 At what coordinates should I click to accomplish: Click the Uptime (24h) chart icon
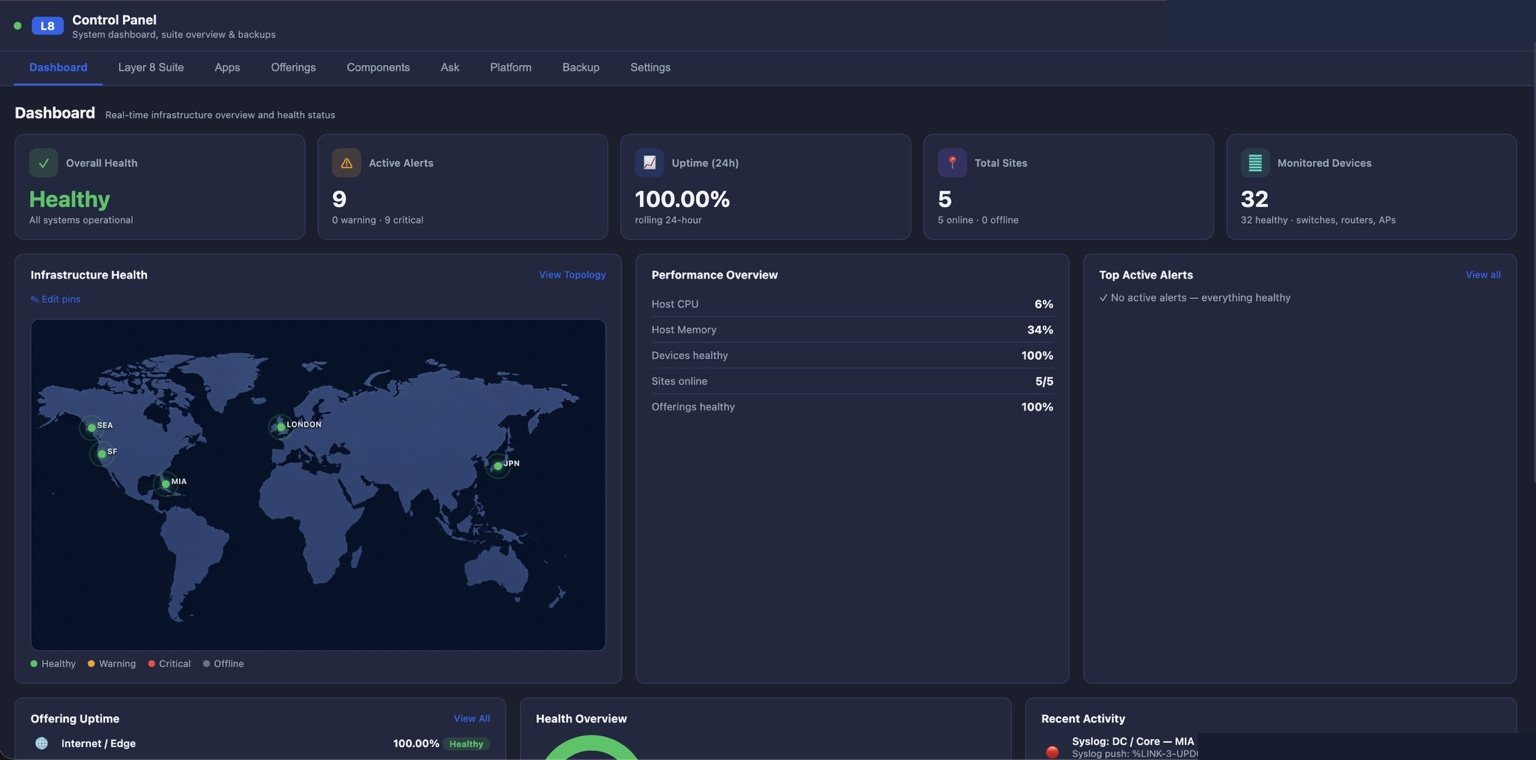[x=649, y=163]
